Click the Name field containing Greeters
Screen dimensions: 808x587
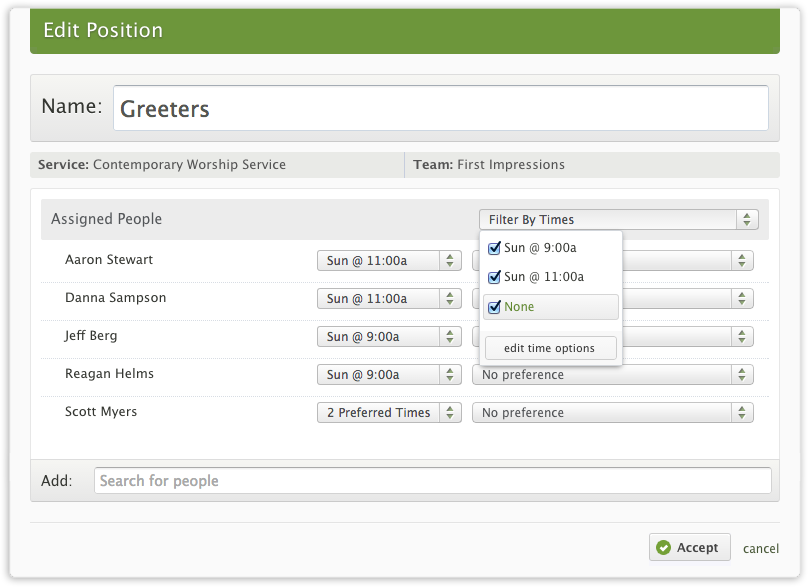(x=440, y=108)
